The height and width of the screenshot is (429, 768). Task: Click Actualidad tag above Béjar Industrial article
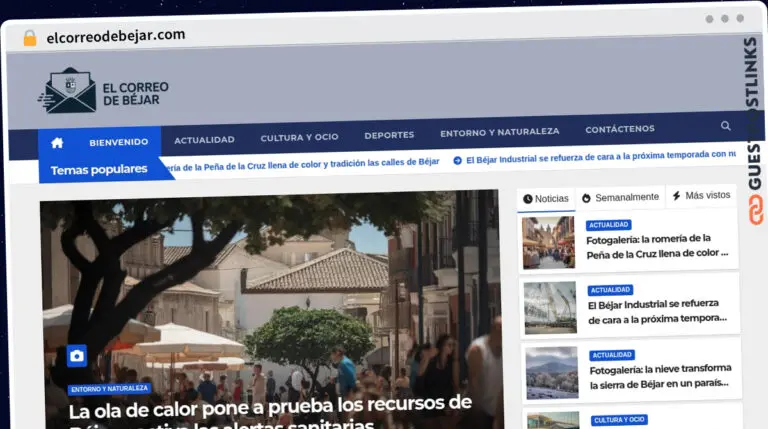(610, 290)
